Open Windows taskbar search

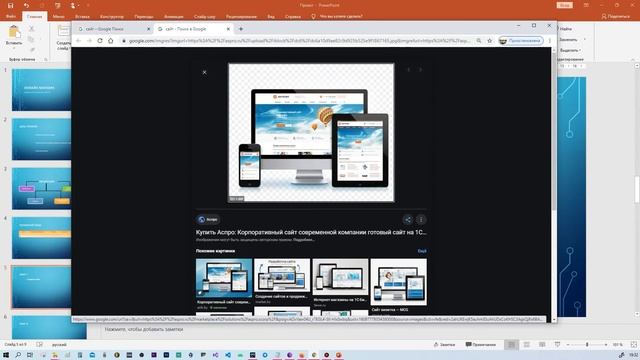click(18, 355)
